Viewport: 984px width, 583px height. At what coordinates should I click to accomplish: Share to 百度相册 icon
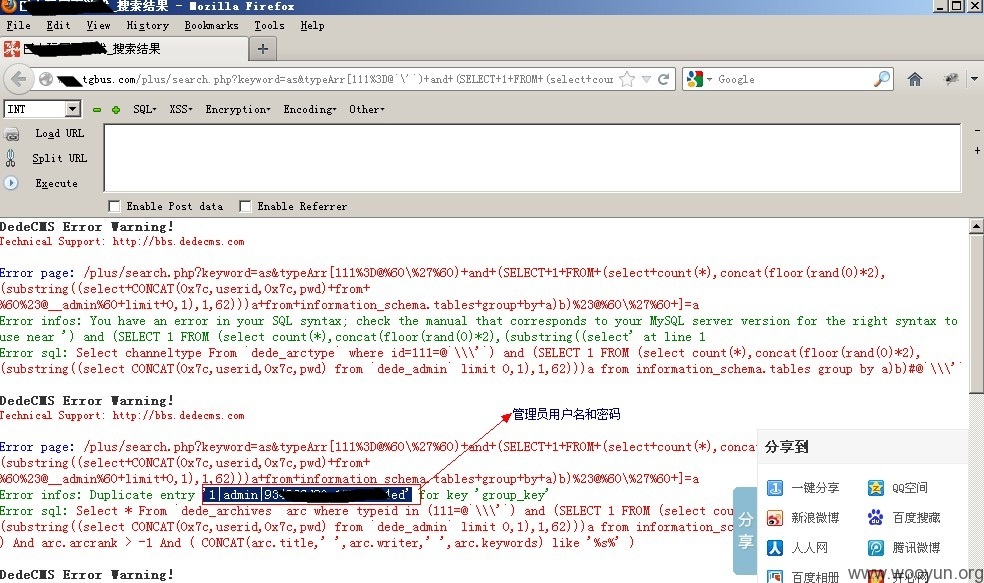775,576
